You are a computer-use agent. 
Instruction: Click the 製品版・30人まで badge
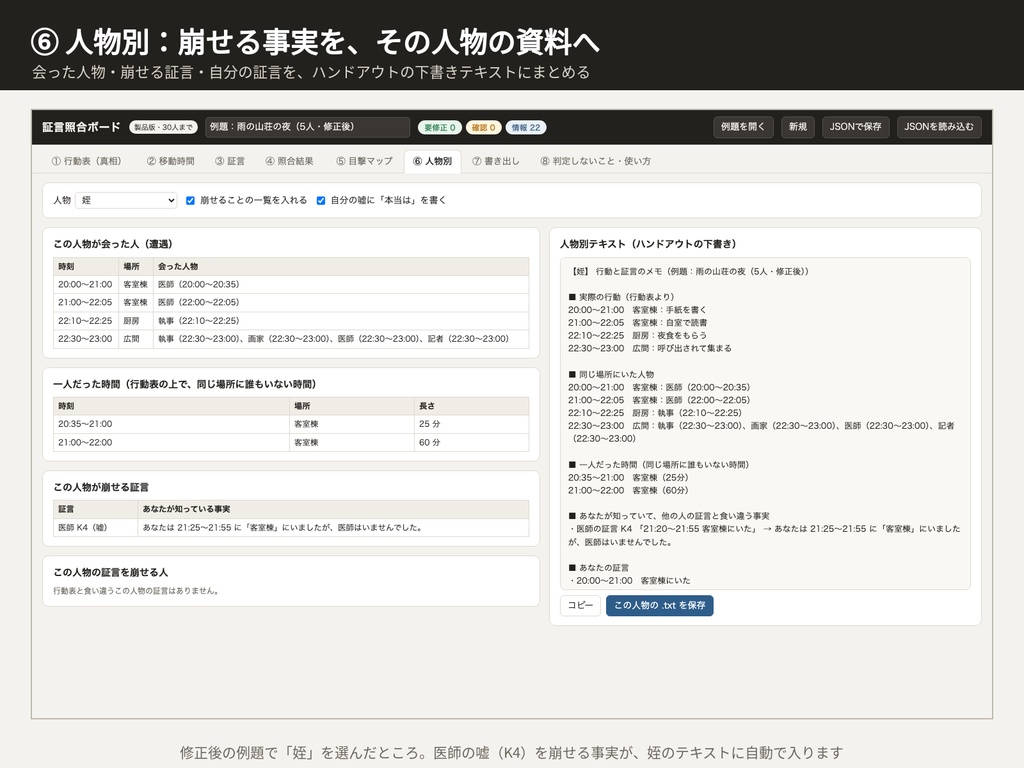tap(163, 127)
